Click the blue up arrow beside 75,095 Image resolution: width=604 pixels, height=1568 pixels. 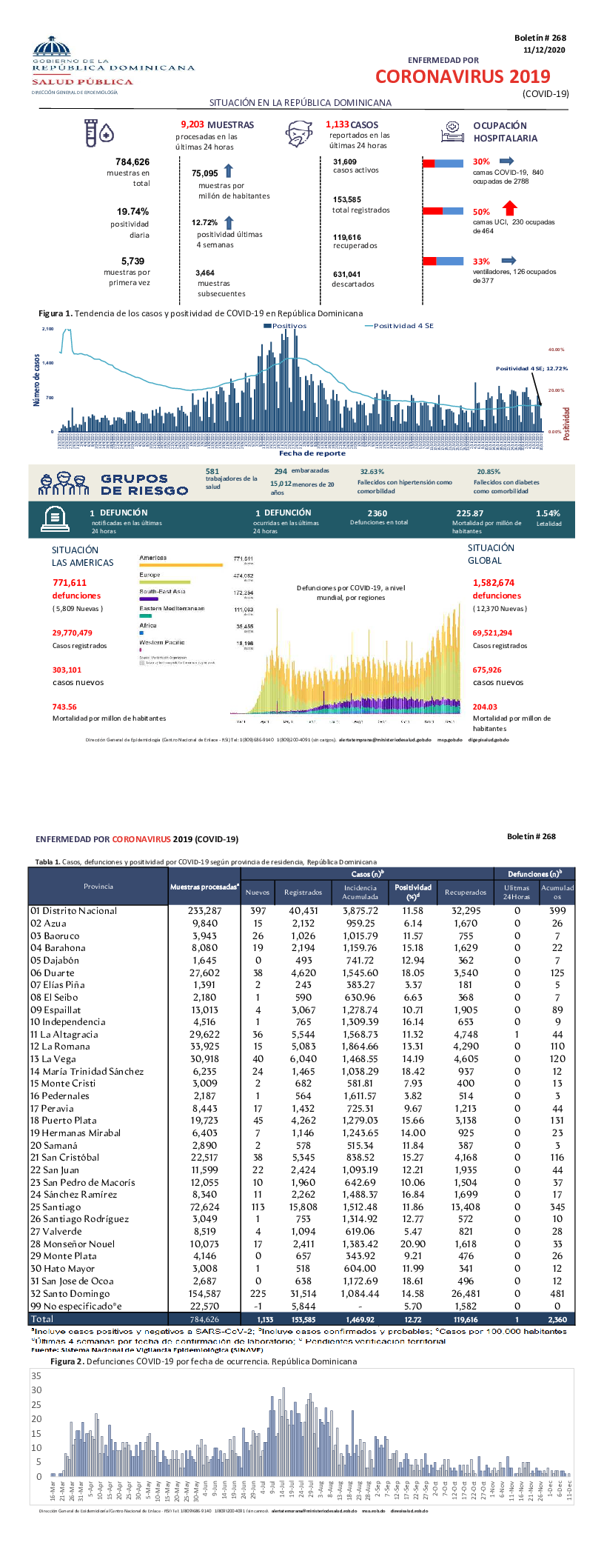click(x=229, y=171)
